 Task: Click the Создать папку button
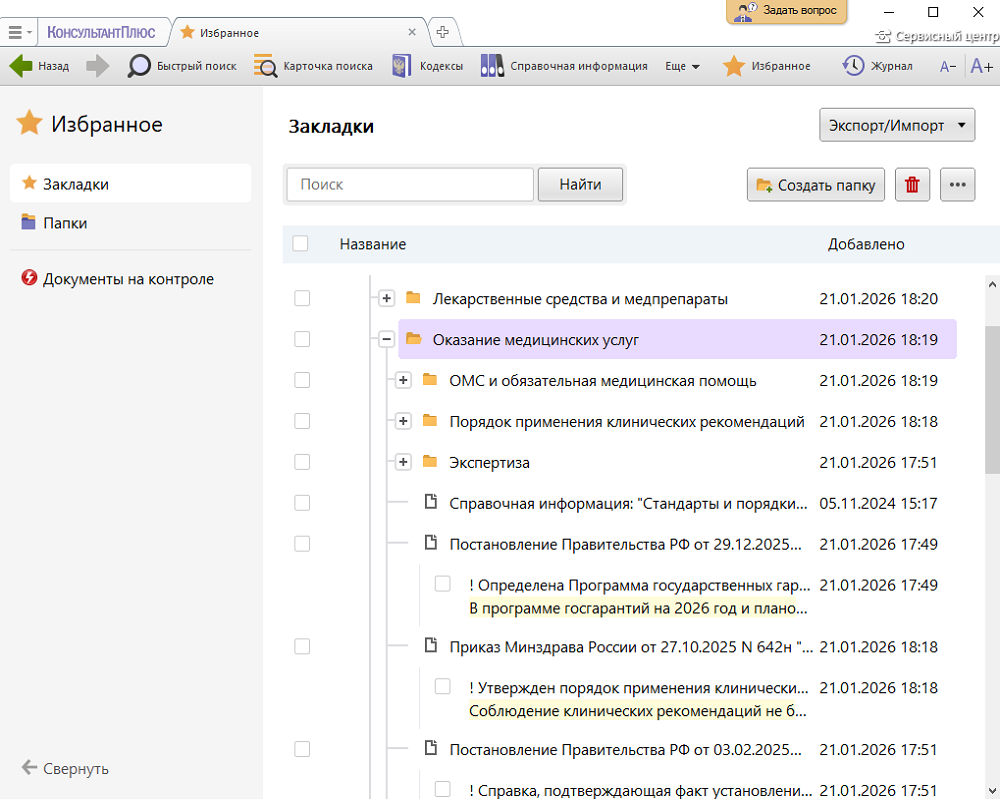816,185
